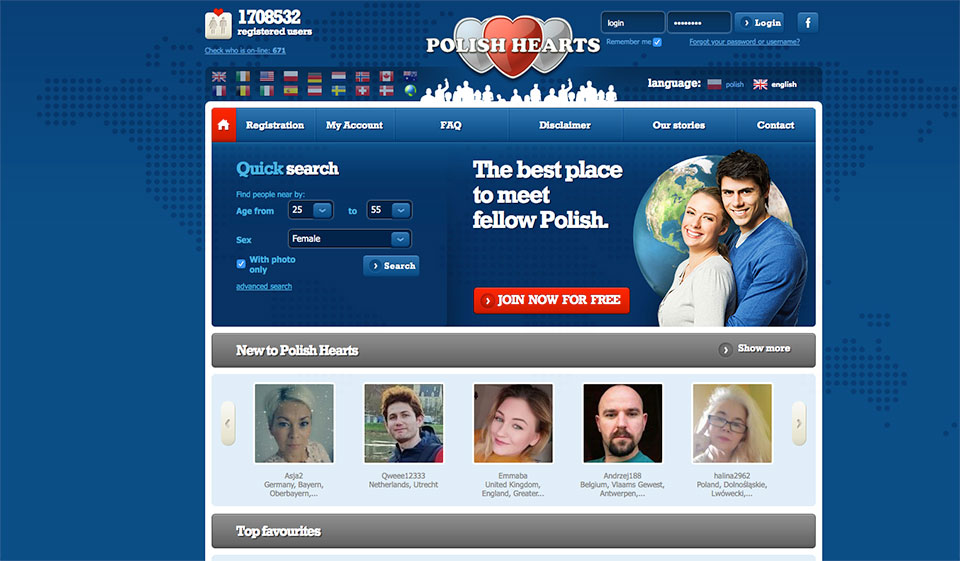The height and width of the screenshot is (561, 960).
Task: Switch site language to Polish
Action: coord(725,85)
